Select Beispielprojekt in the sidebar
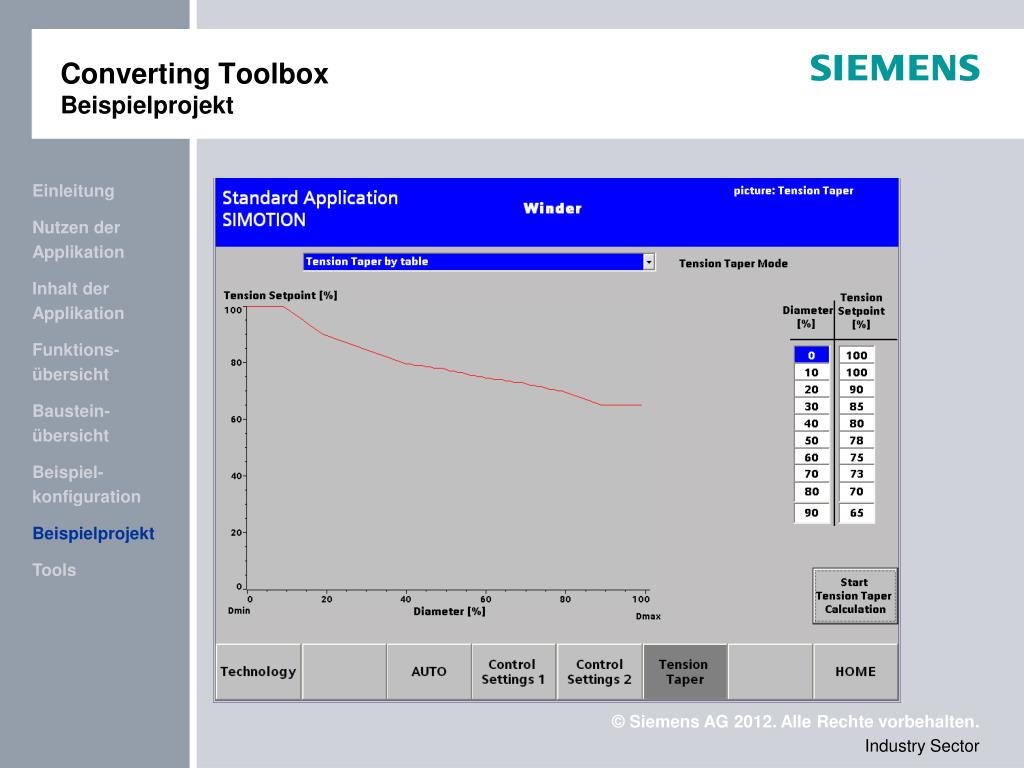This screenshot has height=768, width=1024. 93,534
